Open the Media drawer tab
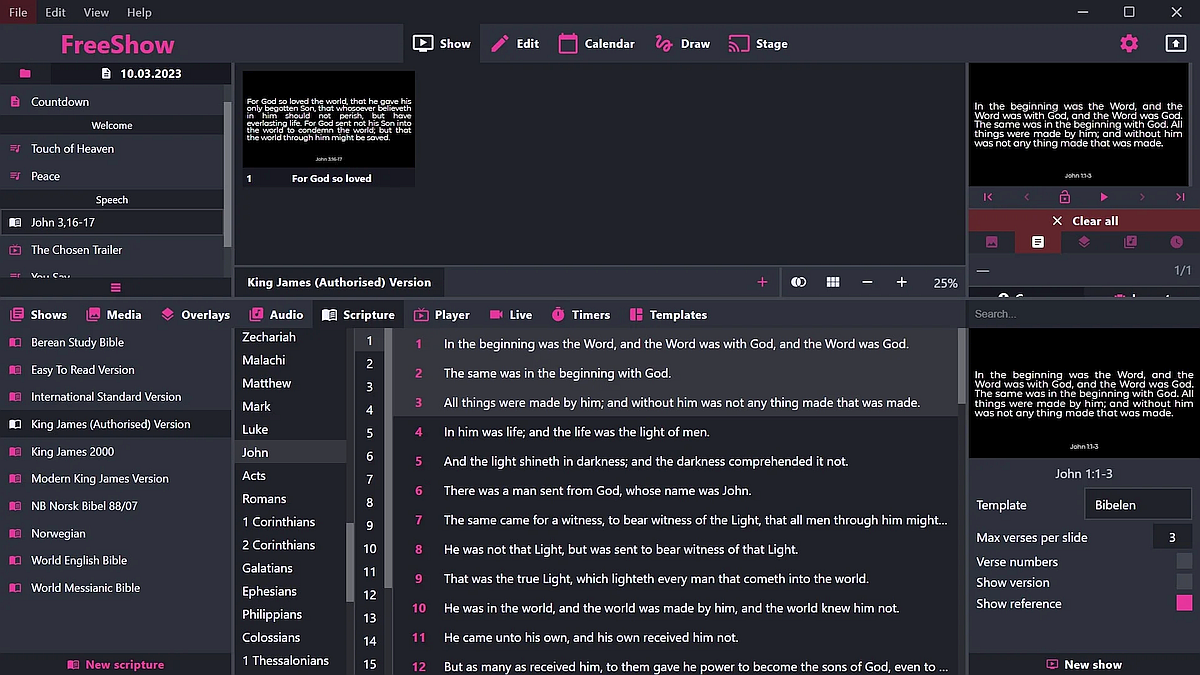Viewport: 1200px width, 675px height. point(114,314)
